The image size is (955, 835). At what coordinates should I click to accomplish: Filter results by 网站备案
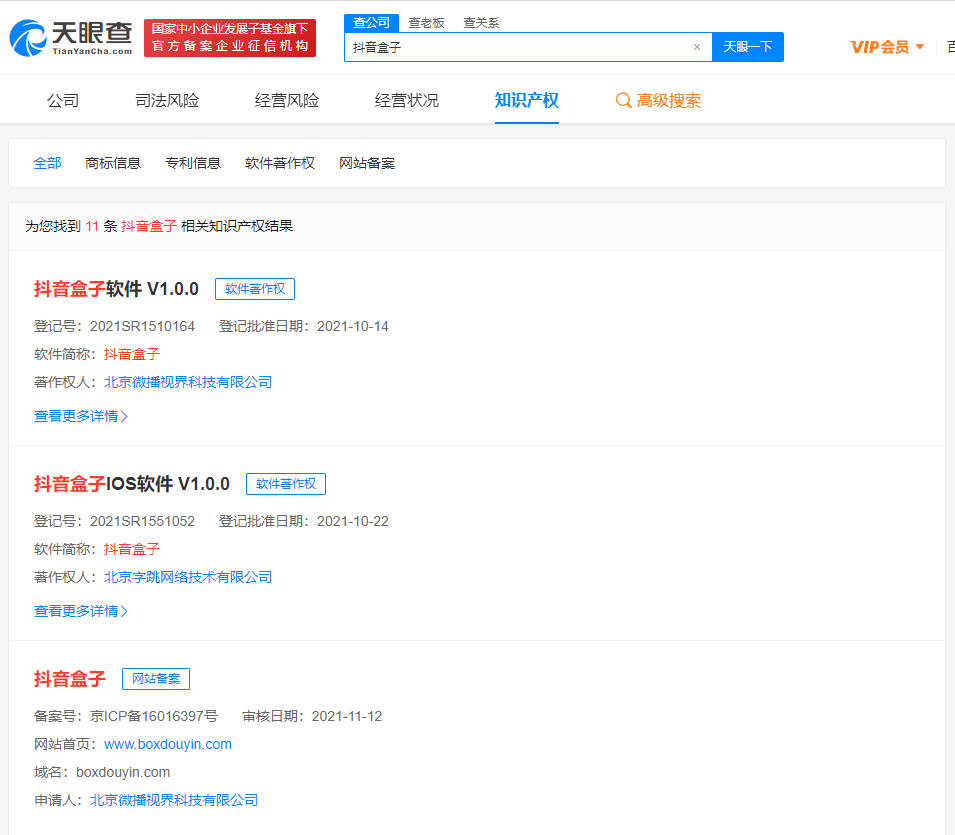point(367,163)
